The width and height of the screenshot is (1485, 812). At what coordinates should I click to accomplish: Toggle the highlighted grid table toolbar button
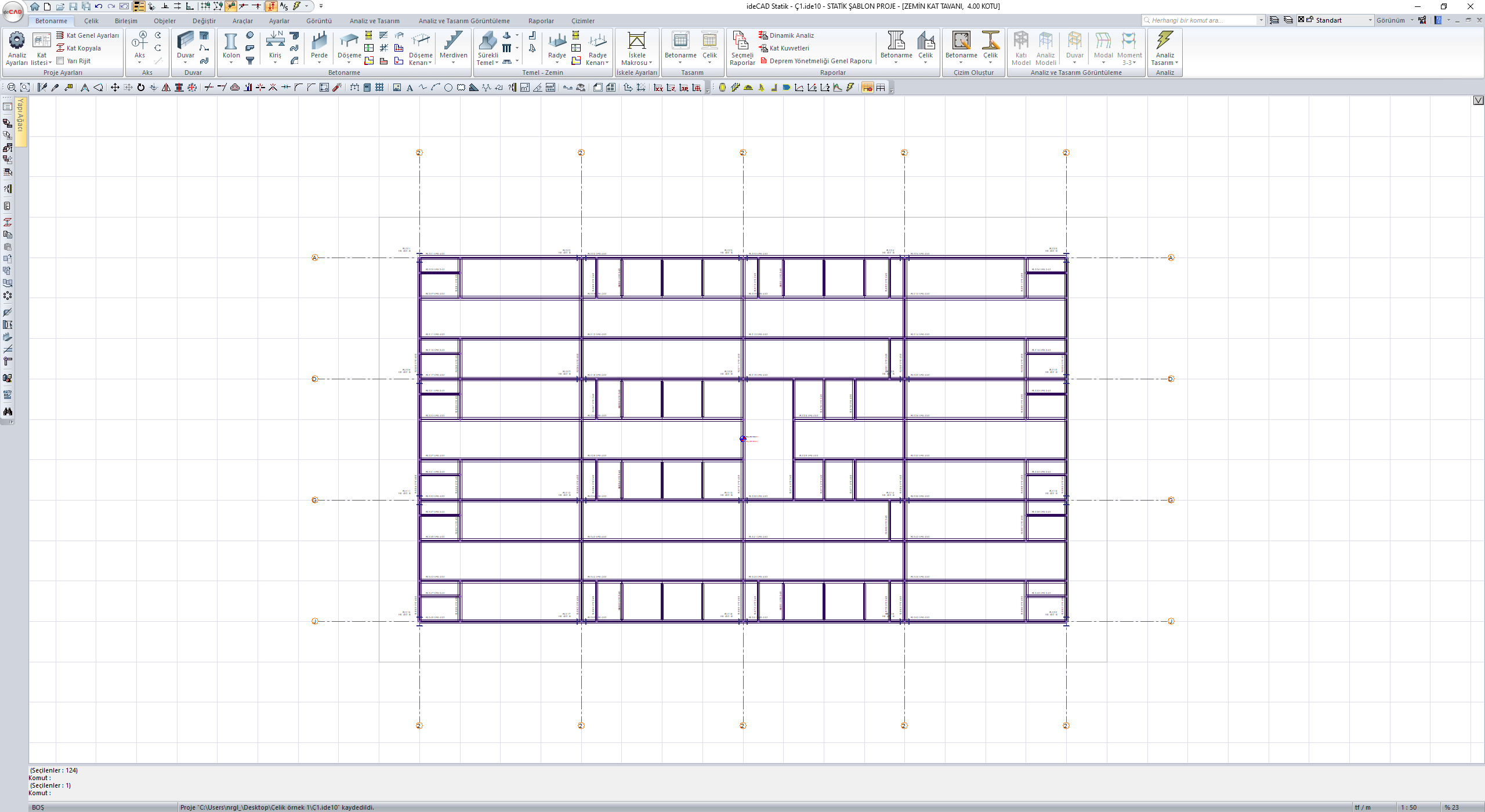(x=867, y=88)
